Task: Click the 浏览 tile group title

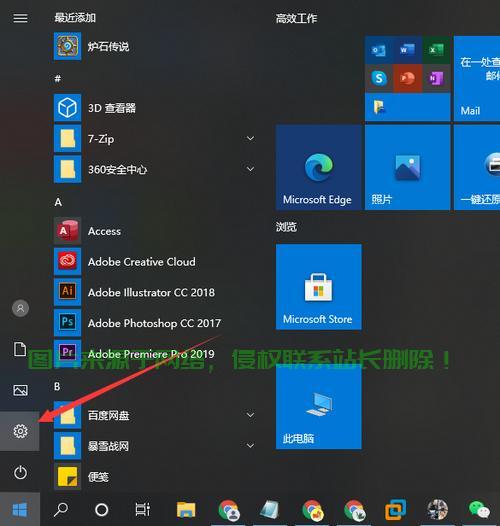Action: click(286, 227)
